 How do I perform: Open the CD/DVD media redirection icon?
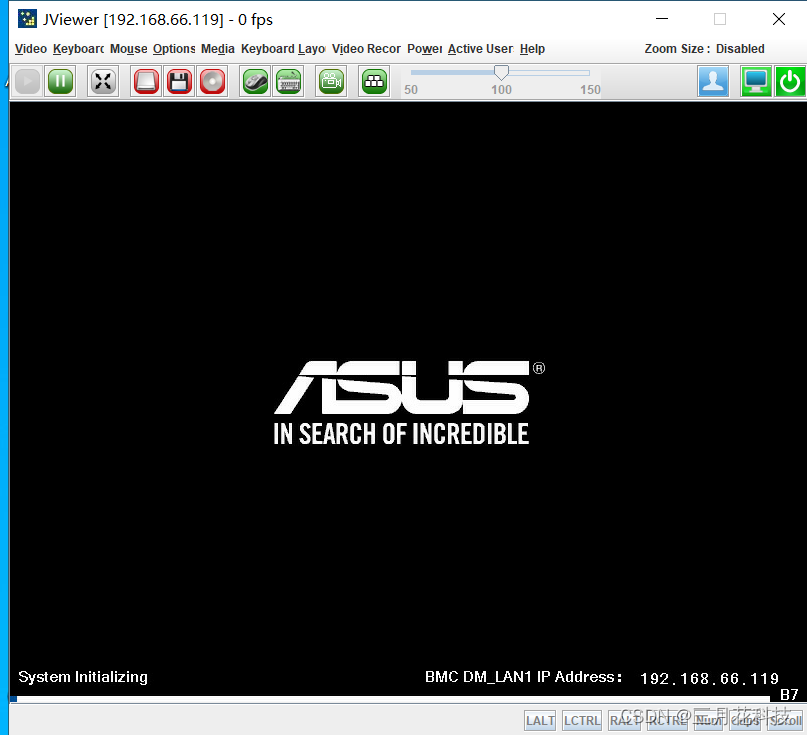point(212,81)
